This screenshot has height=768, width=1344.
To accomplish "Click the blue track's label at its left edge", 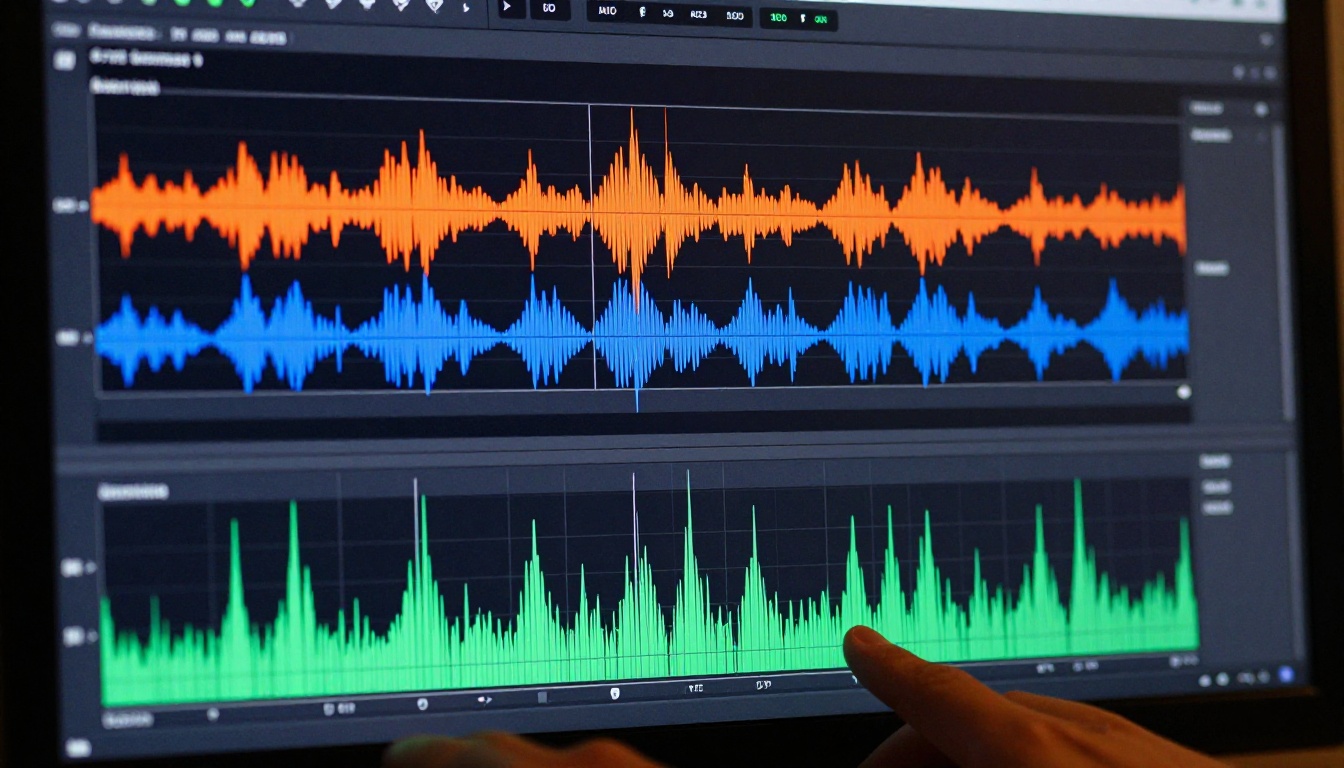I will click(x=68, y=338).
